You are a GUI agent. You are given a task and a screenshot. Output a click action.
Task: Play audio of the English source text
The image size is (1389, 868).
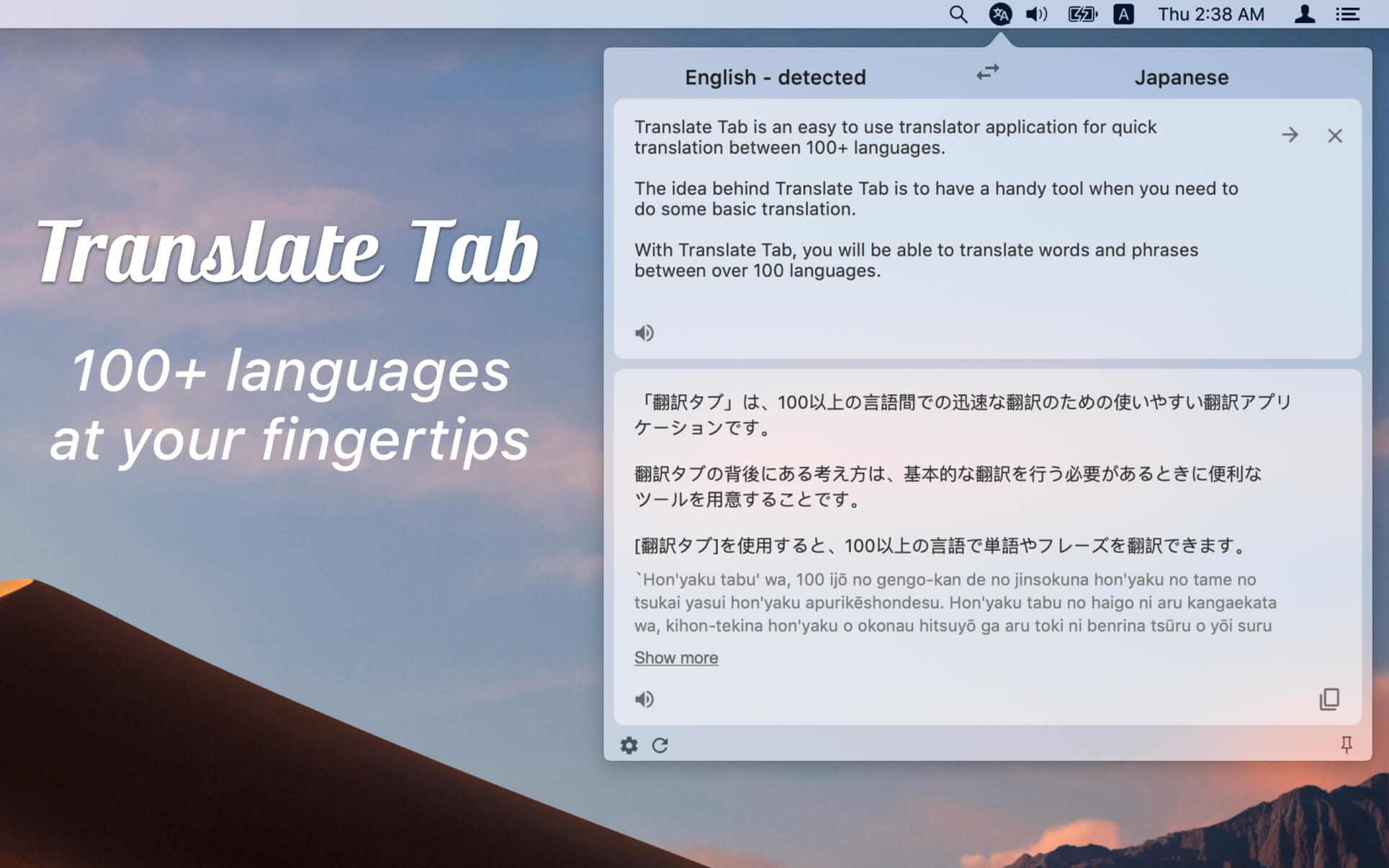point(644,333)
